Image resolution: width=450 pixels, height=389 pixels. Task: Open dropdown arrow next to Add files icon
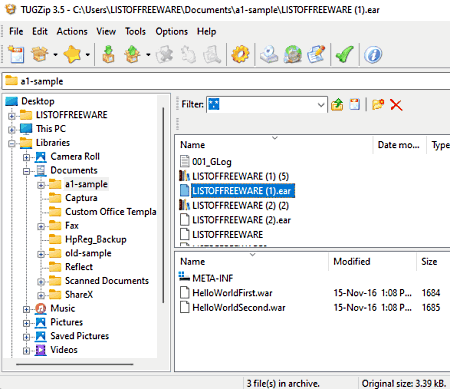148,55
